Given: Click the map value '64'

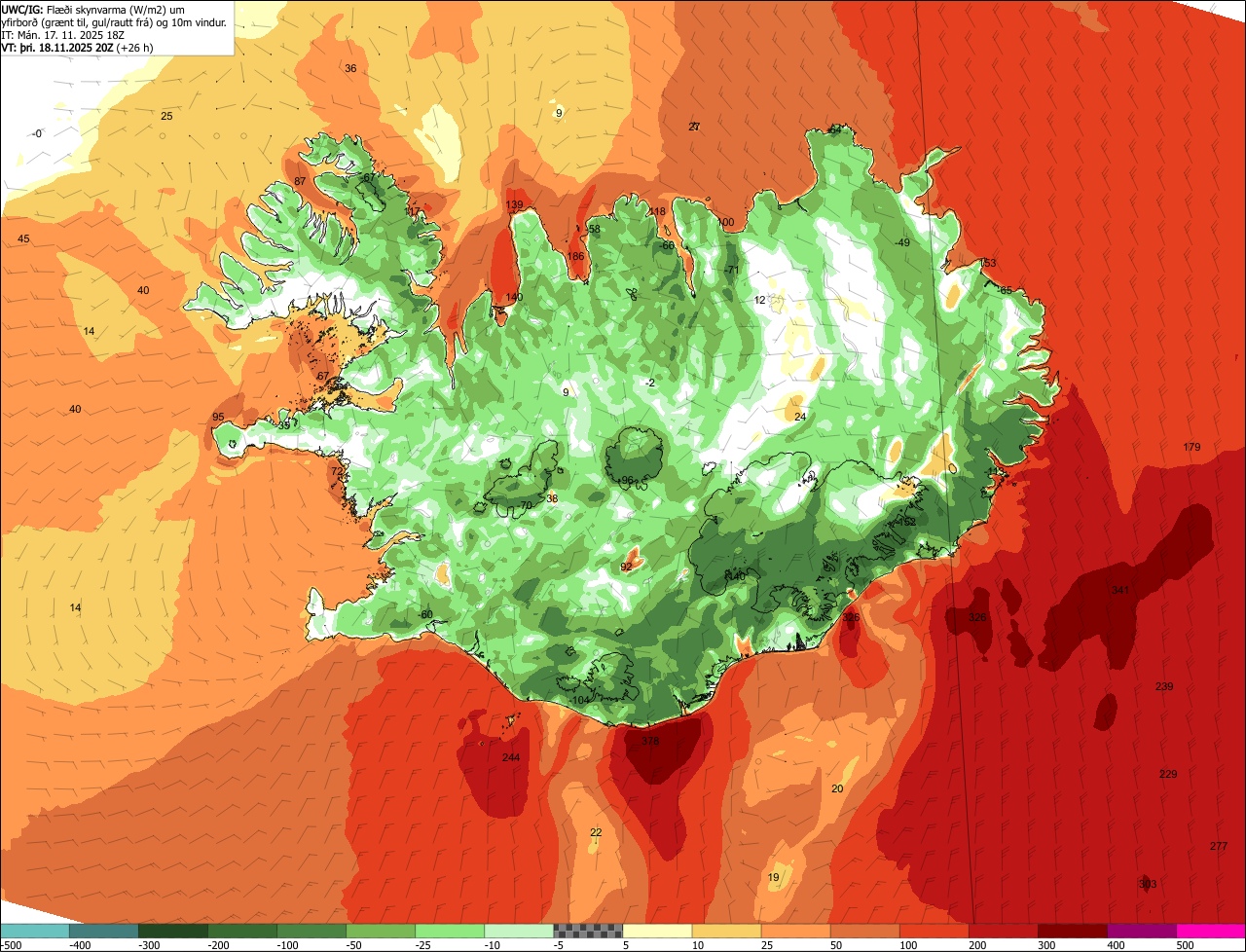Looking at the screenshot, I should [x=835, y=129].
